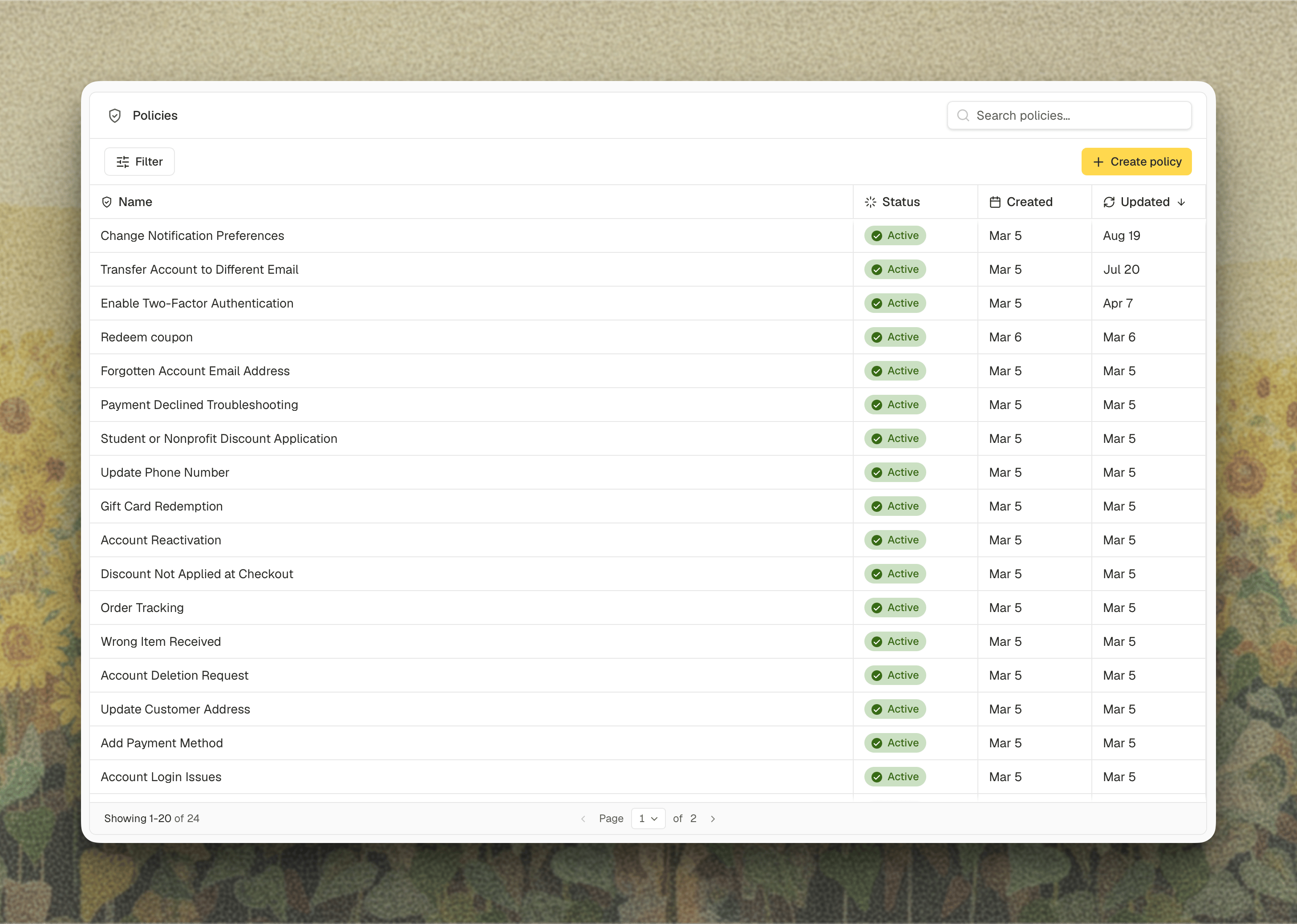The image size is (1297, 924).
Task: Click the previous page chevron
Action: tap(583, 819)
